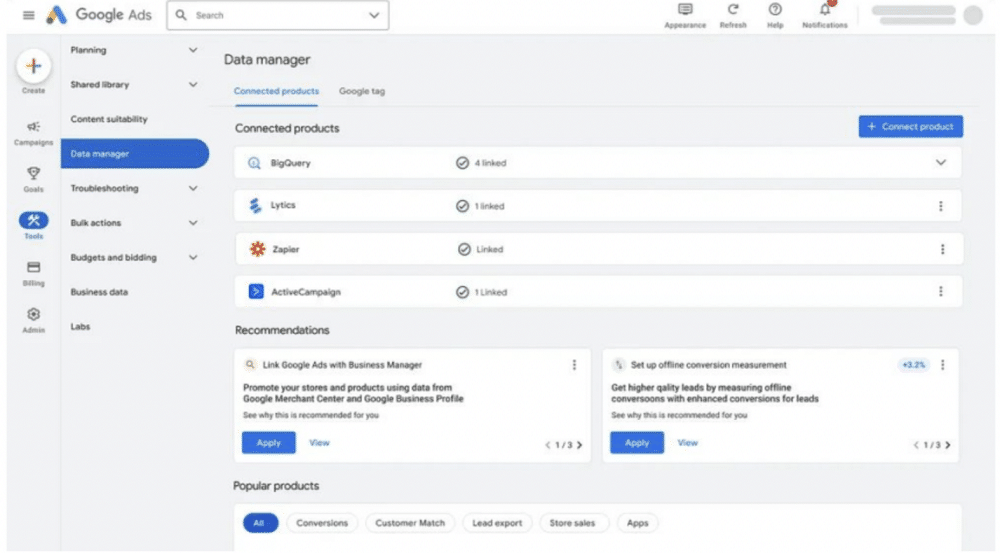Open Business Manager recommendation more options
Screen dimensions: 1000x553
coord(574,365)
